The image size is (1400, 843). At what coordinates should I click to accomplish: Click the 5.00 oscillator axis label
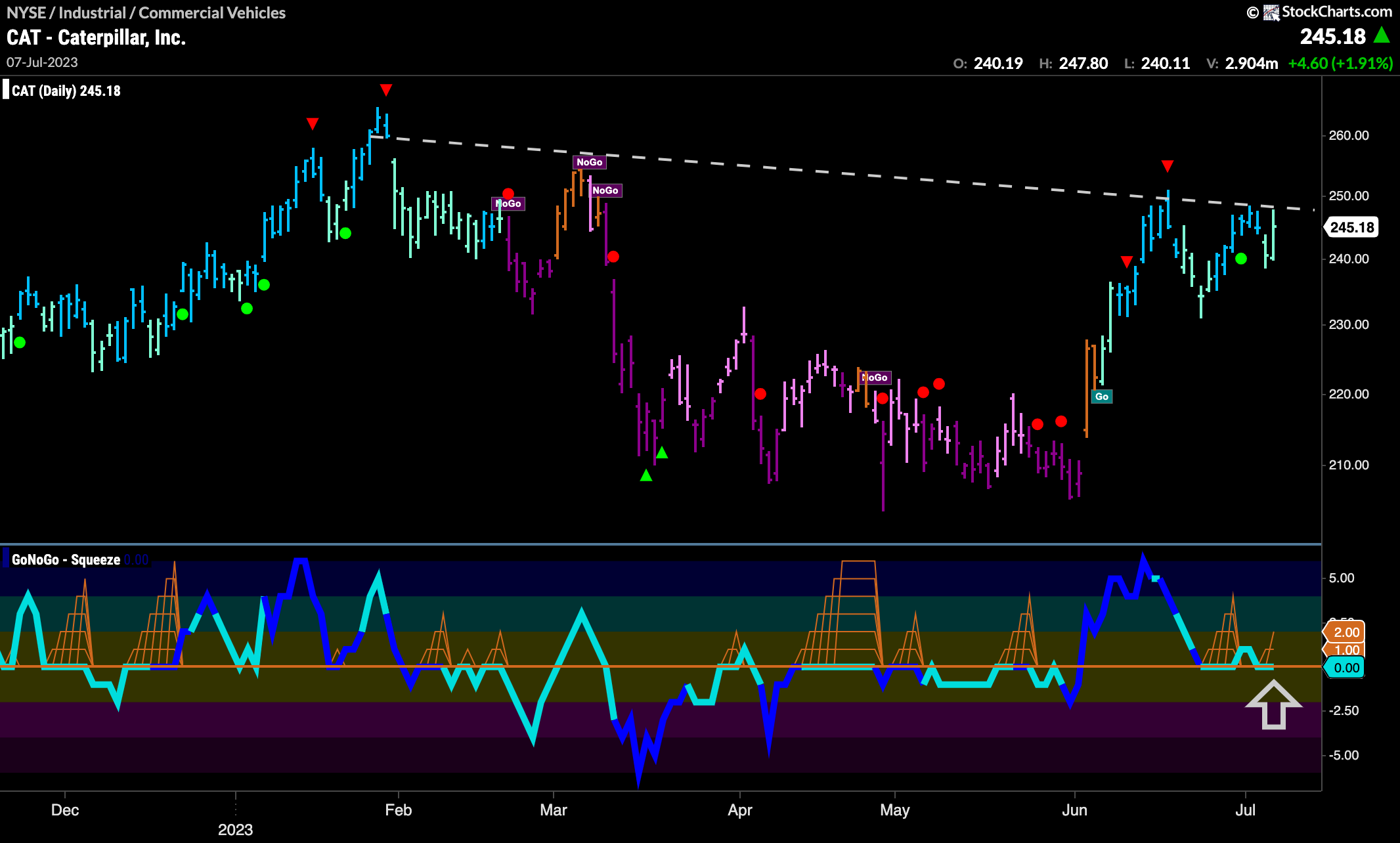click(x=1341, y=578)
